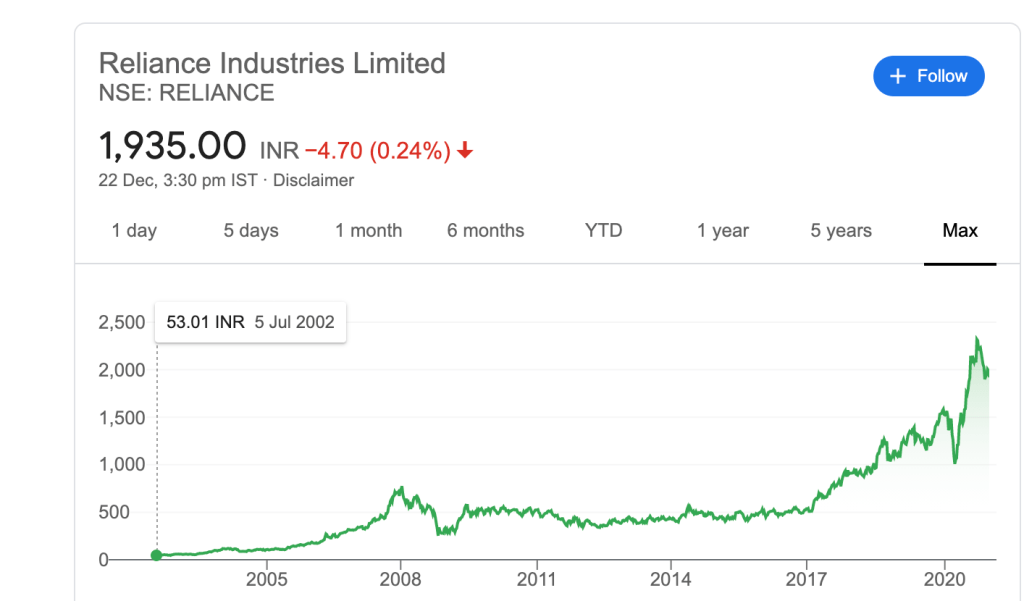Select the Max range tab
Image resolution: width=1024 pixels, height=601 pixels.
[960, 231]
